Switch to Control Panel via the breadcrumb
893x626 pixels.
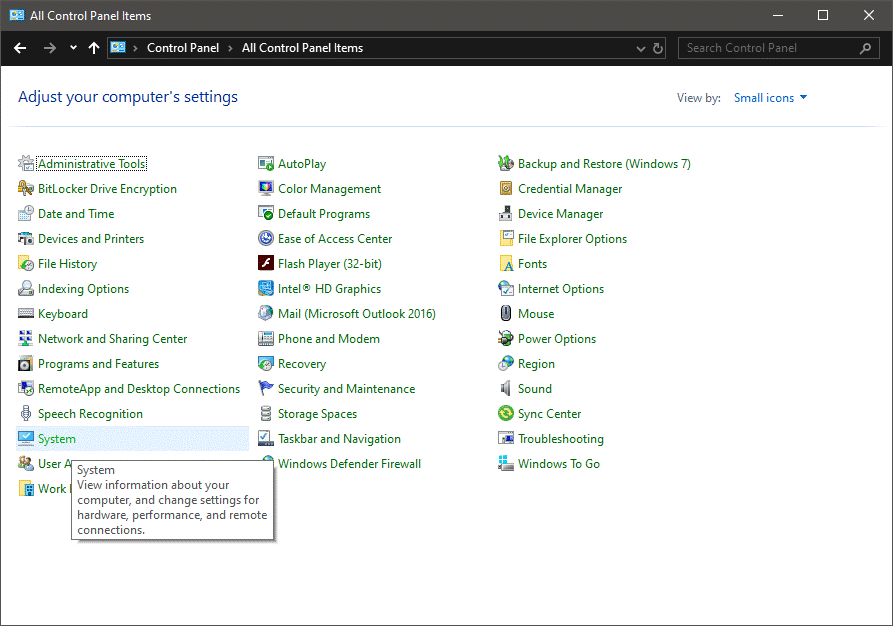tap(183, 47)
